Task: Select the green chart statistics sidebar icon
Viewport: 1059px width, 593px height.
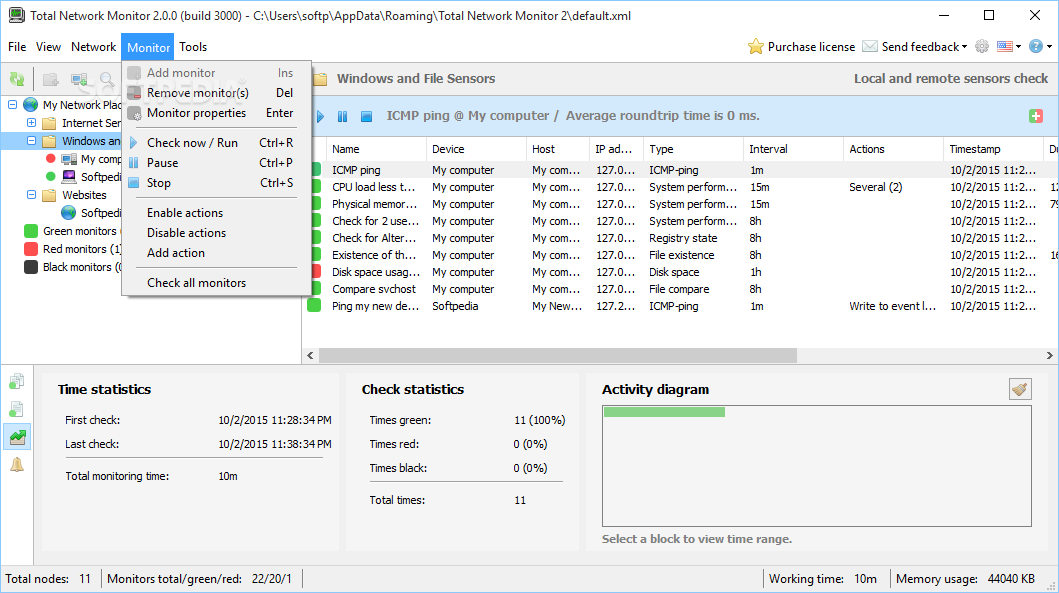Action: click(18, 437)
